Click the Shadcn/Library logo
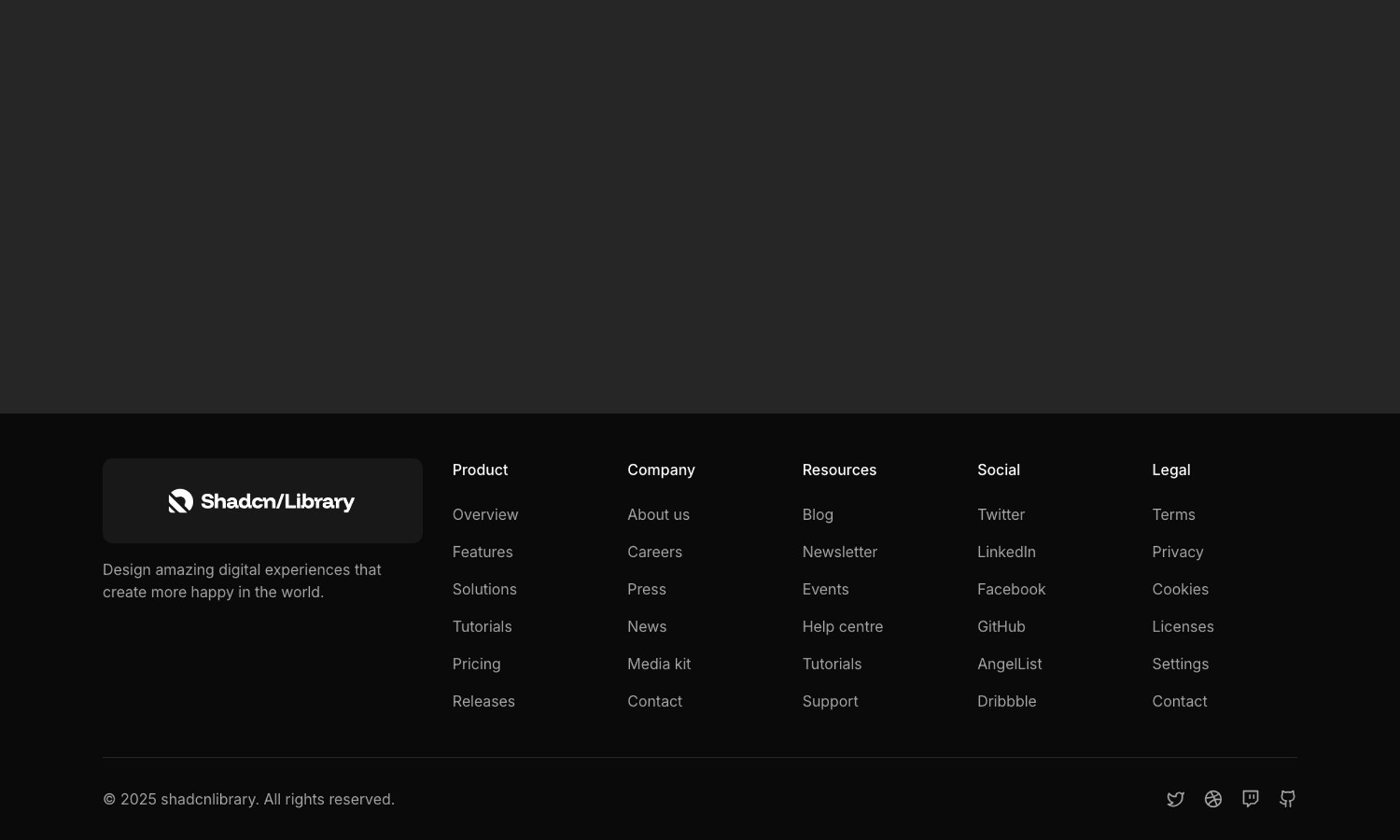1400x840 pixels. 262,501
